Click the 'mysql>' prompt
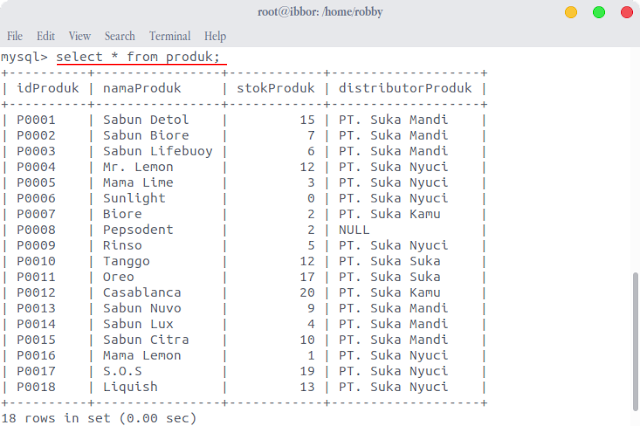 pyautogui.click(x=24, y=57)
